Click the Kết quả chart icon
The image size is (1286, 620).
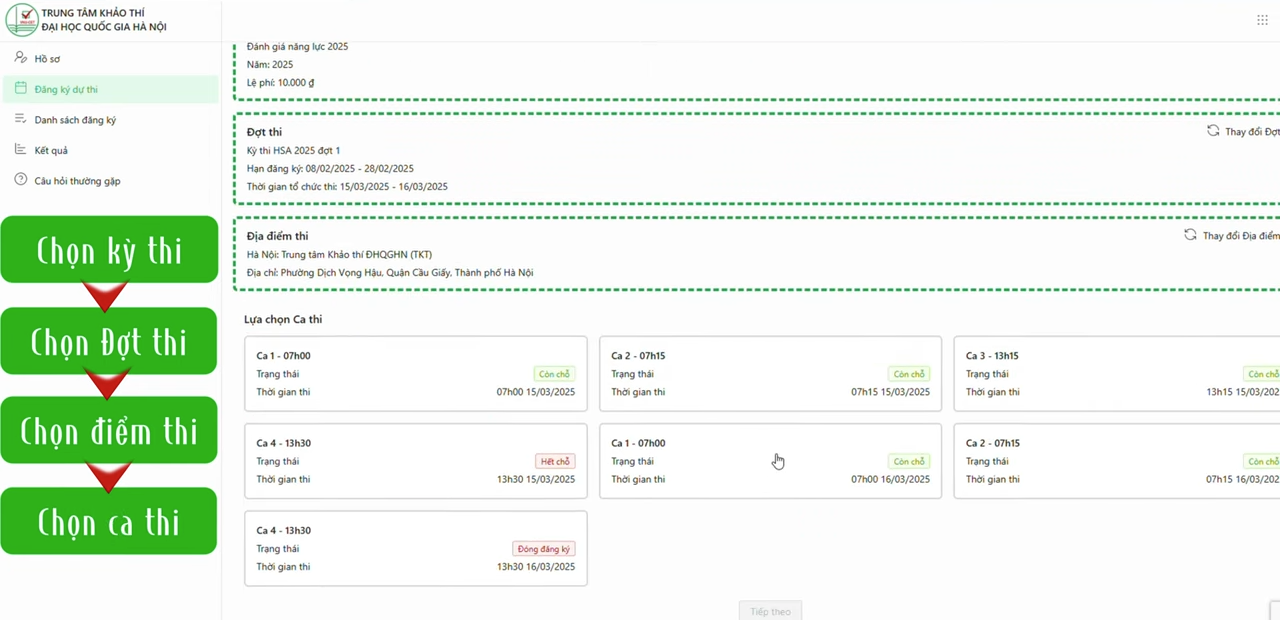point(21,150)
